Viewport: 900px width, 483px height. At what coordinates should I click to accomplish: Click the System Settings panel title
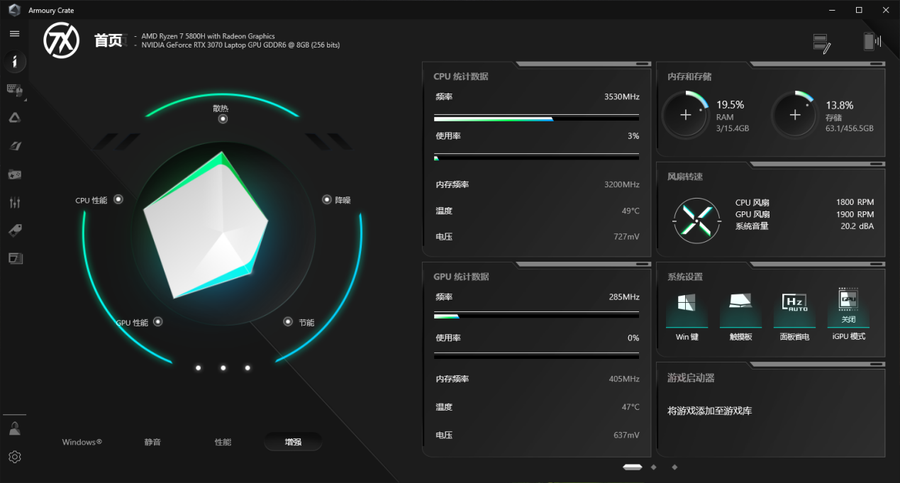tap(685, 277)
